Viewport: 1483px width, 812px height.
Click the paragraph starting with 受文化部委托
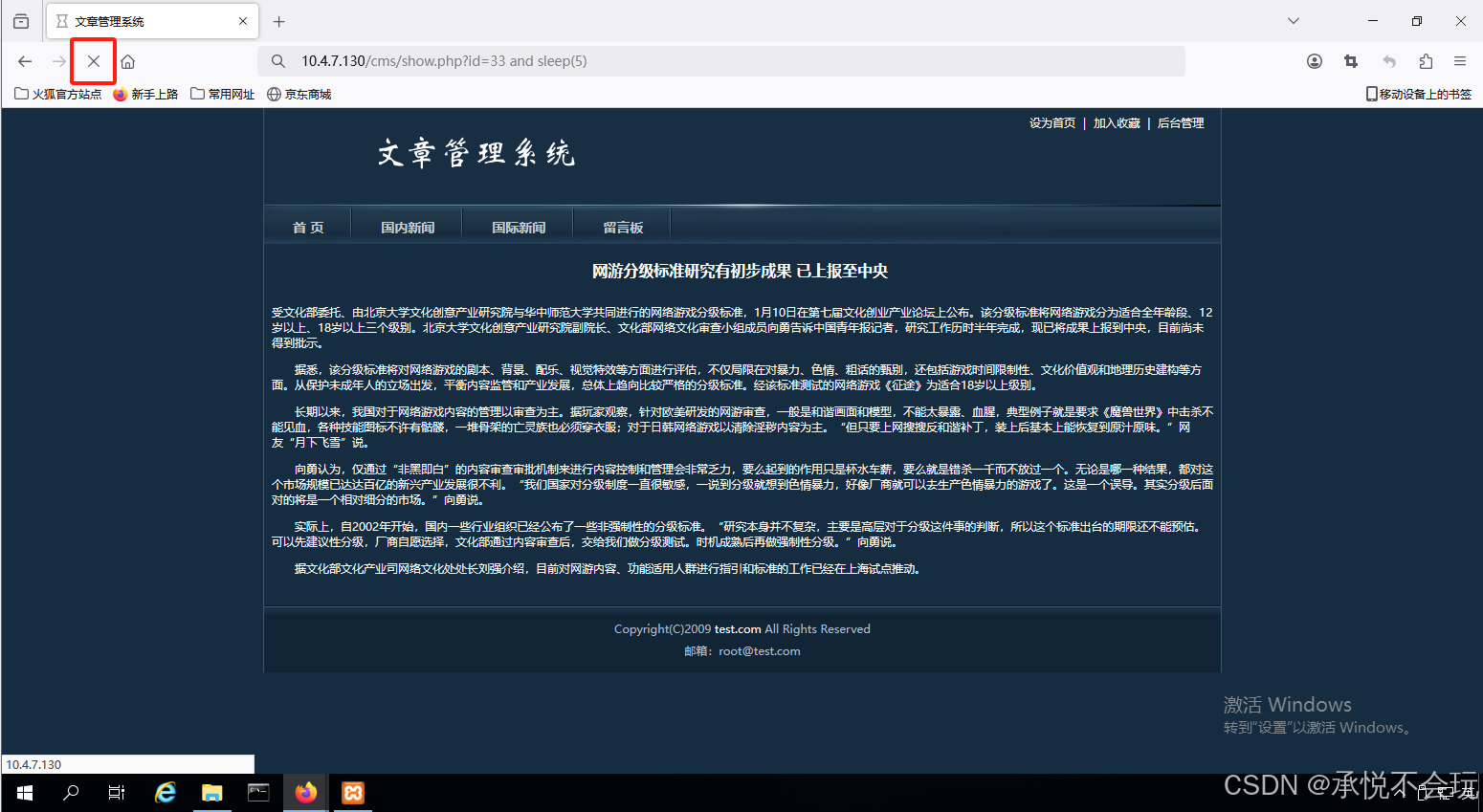pos(741,328)
